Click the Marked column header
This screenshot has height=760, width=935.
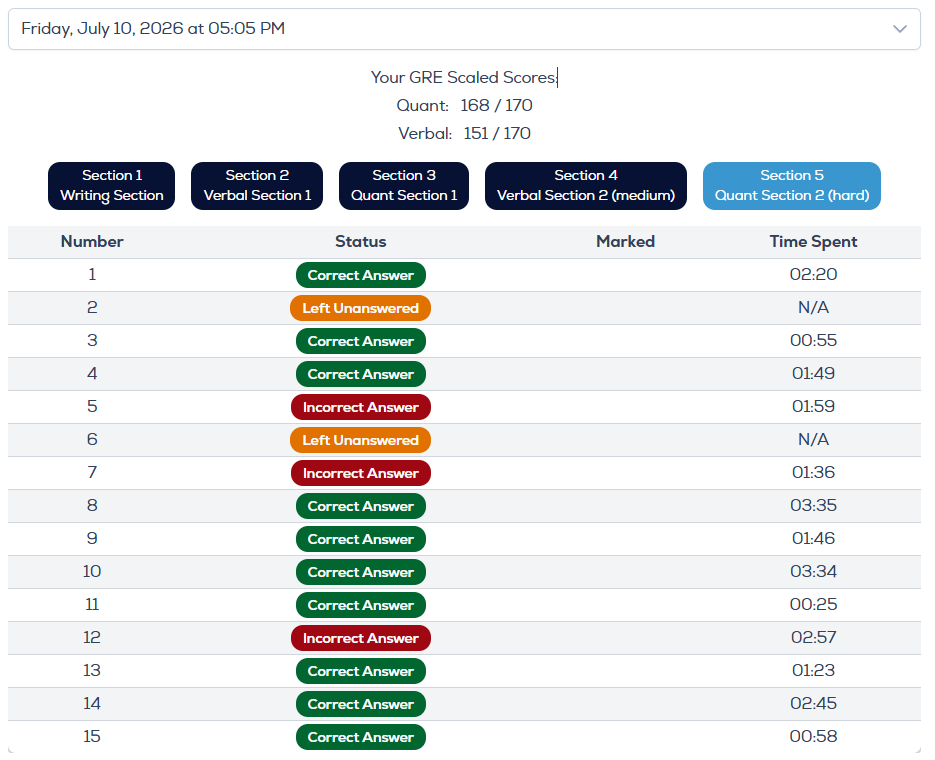[626, 241]
